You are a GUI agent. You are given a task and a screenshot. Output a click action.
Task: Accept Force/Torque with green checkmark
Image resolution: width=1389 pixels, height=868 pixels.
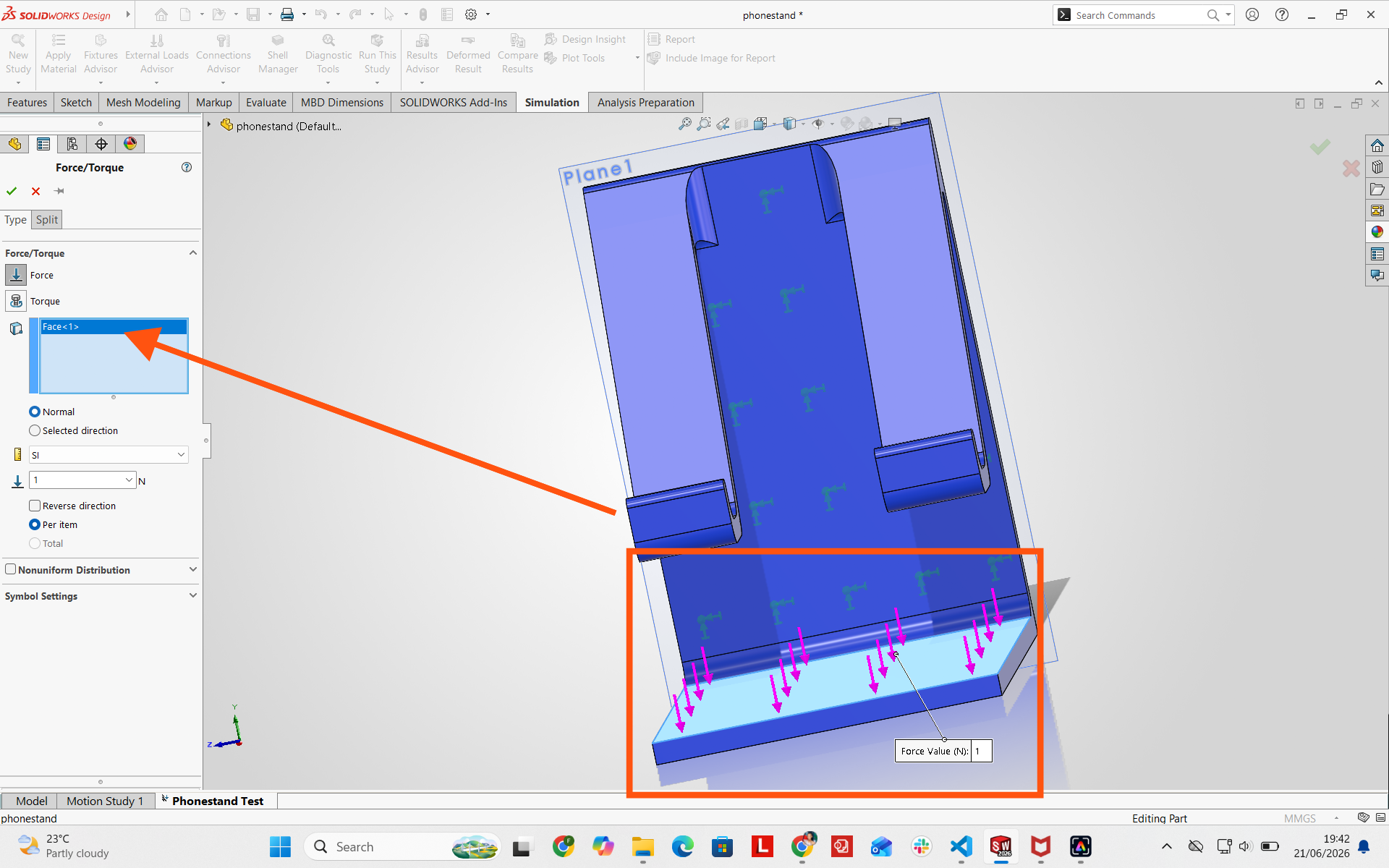(x=12, y=191)
